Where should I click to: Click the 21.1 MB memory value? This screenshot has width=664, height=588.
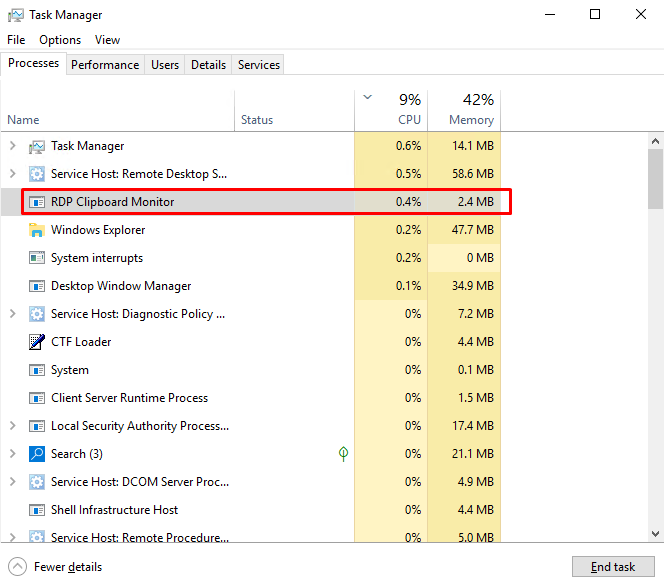[x=473, y=454]
